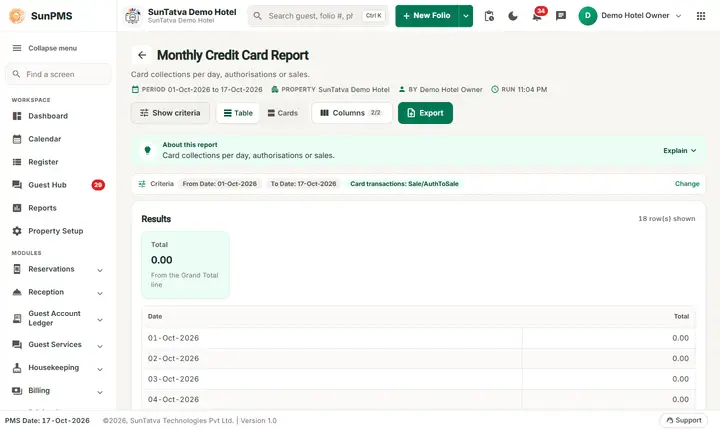
Task: Click the SunPMS logo icon
Action: pyautogui.click(x=17, y=16)
